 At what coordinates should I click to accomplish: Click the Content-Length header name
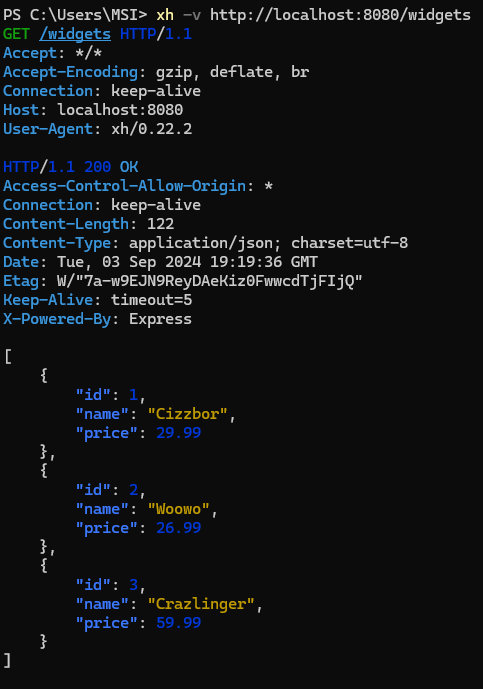pos(66,224)
